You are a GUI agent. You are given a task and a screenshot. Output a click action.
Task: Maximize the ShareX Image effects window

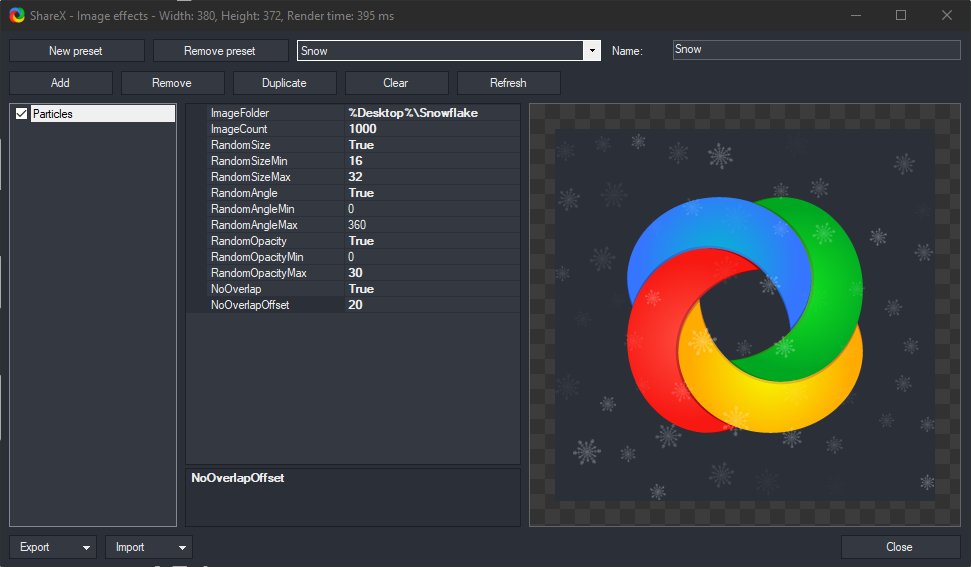click(901, 15)
